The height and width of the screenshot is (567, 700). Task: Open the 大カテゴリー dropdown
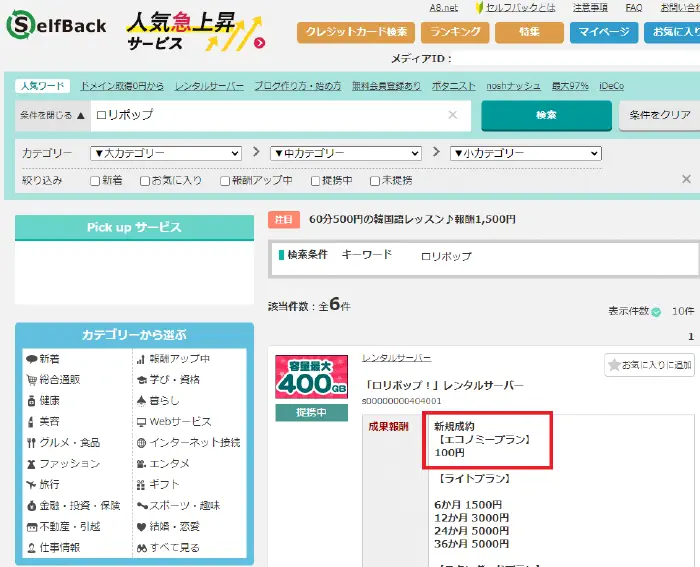pos(166,154)
